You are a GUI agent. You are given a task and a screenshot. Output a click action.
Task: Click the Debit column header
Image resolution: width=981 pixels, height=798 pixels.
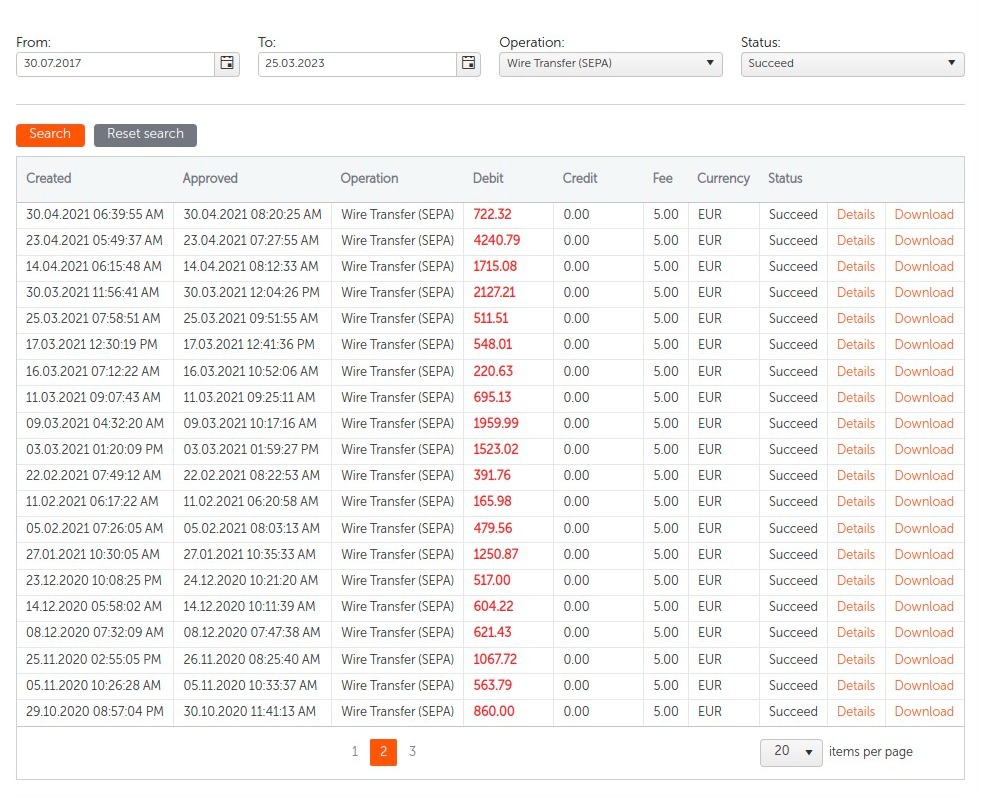(488, 178)
